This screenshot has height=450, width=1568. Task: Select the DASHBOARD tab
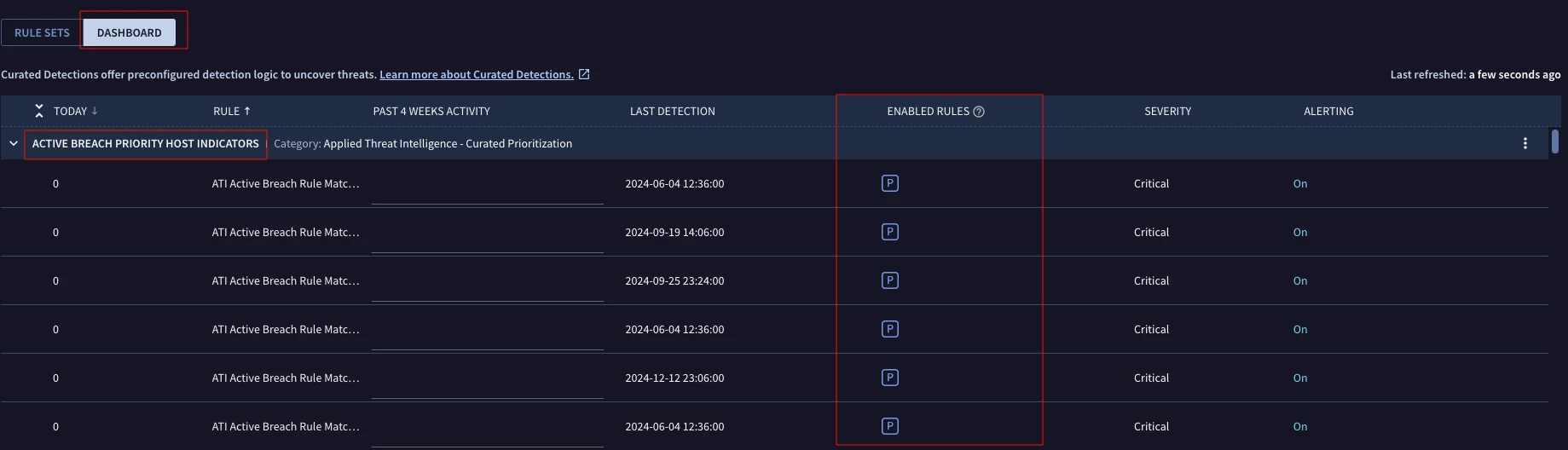pyautogui.click(x=129, y=32)
